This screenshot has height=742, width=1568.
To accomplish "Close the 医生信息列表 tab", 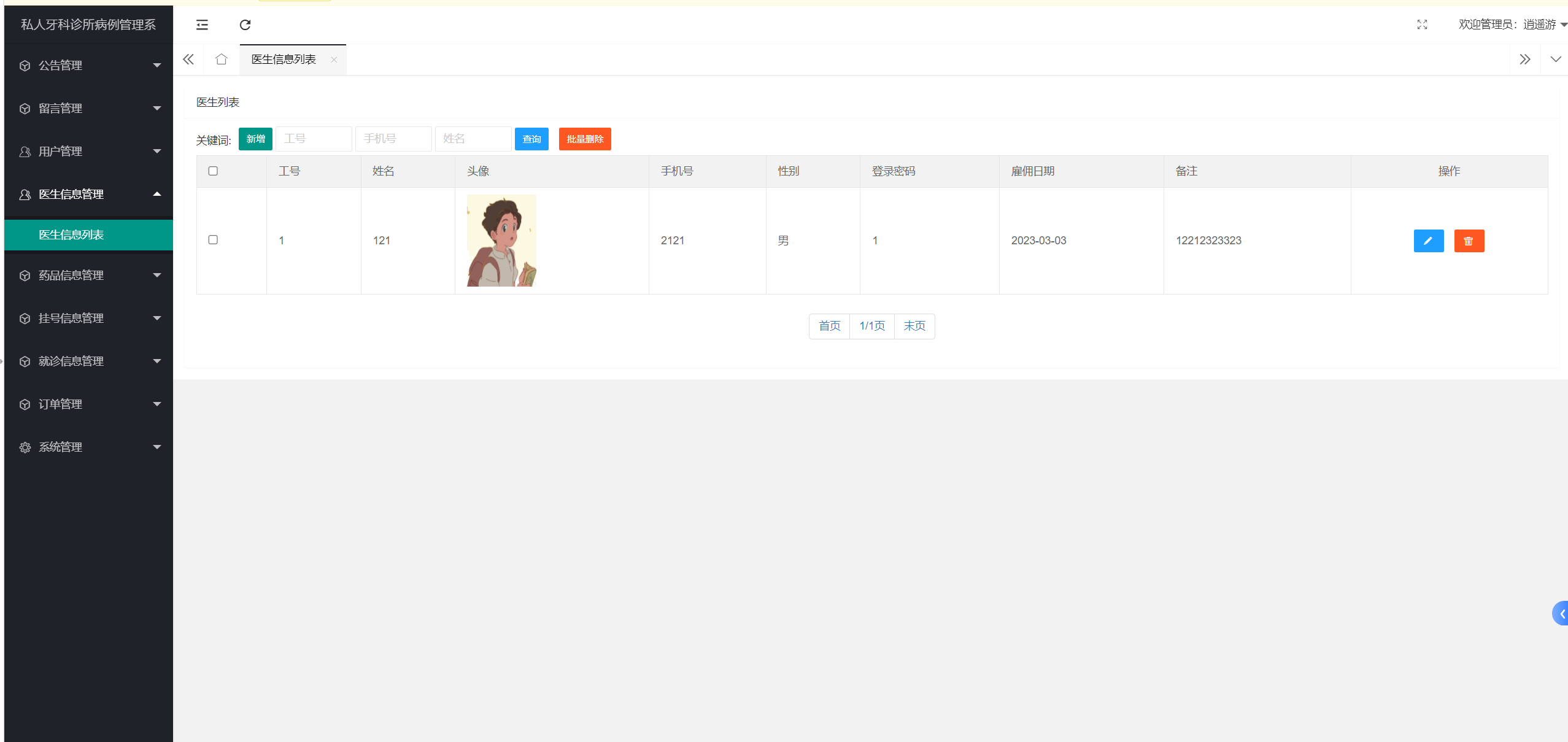I will (334, 60).
